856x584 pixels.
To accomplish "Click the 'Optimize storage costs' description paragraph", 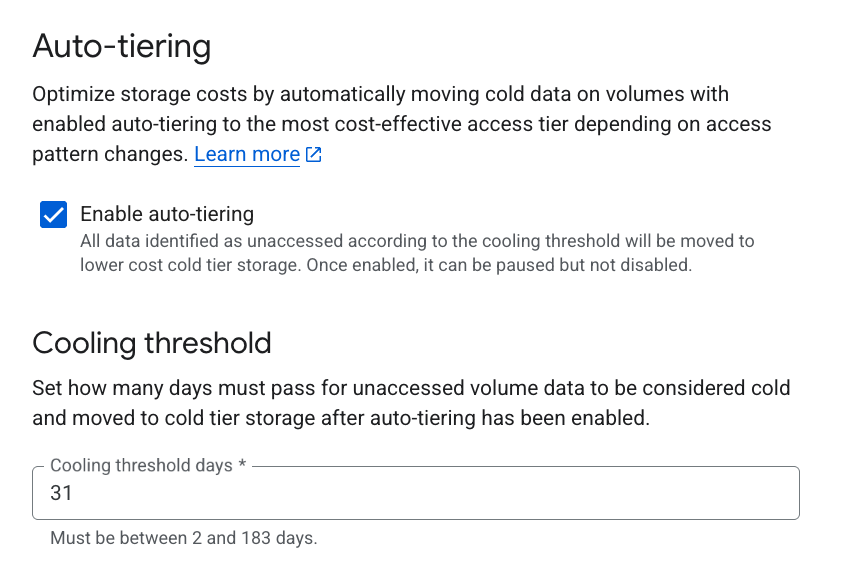I will (402, 124).
